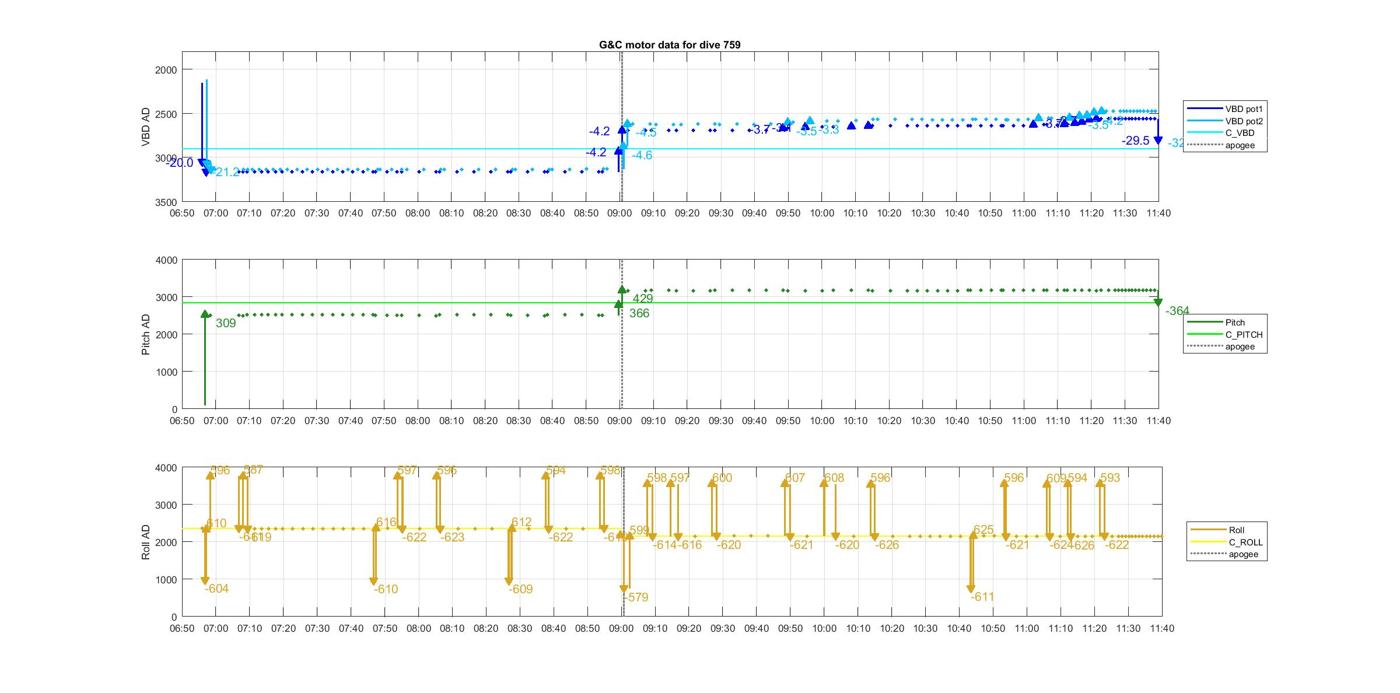
Task: Click the "-609" roll data label
Action: (x=521, y=590)
